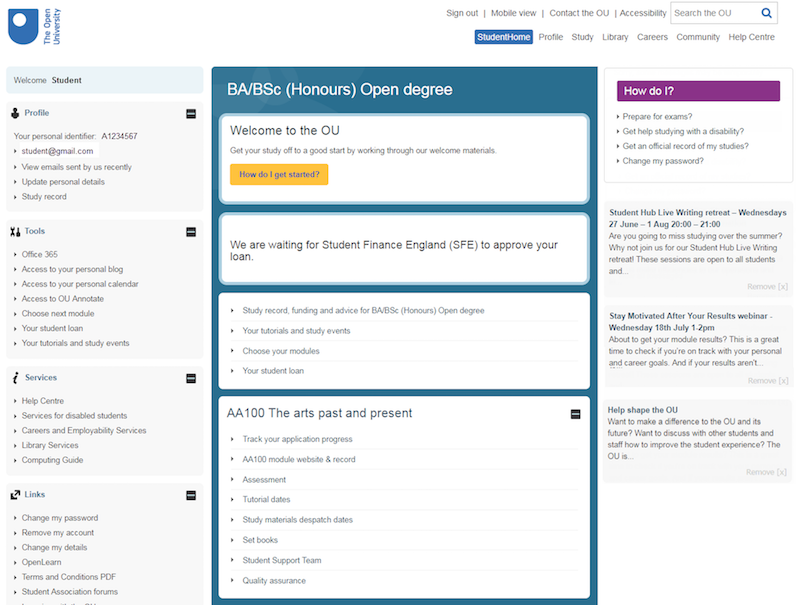Open the Help Centre navigation item
This screenshot has height=605, width=800.
pos(751,37)
